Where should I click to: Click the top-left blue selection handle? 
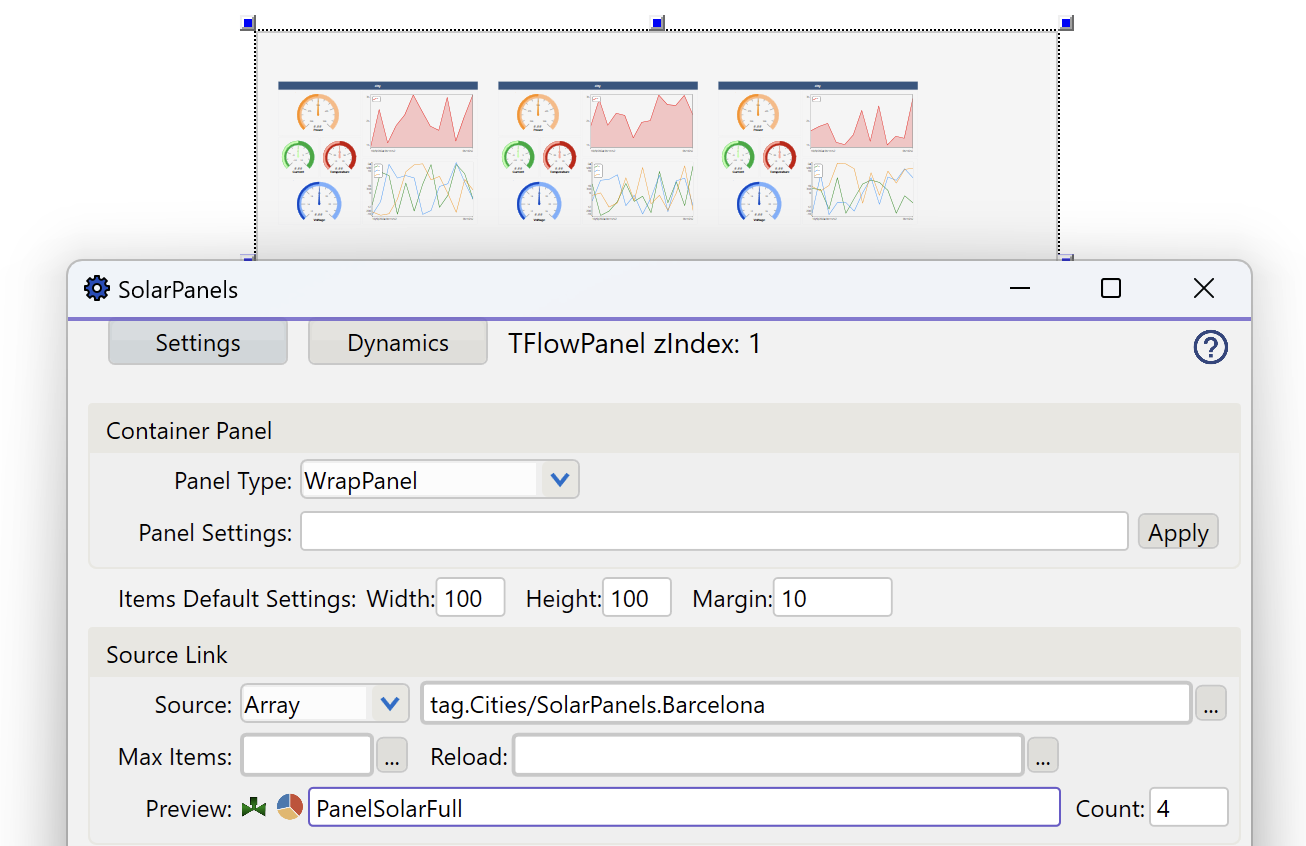248,23
